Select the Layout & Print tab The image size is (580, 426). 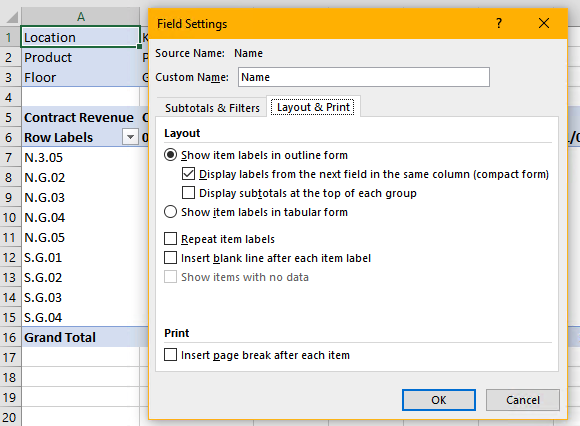click(x=313, y=107)
